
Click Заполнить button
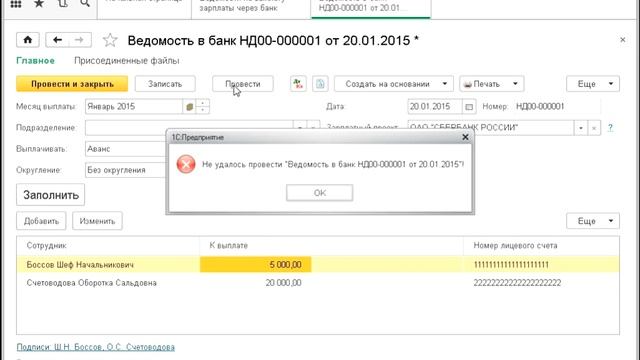tap(51, 195)
